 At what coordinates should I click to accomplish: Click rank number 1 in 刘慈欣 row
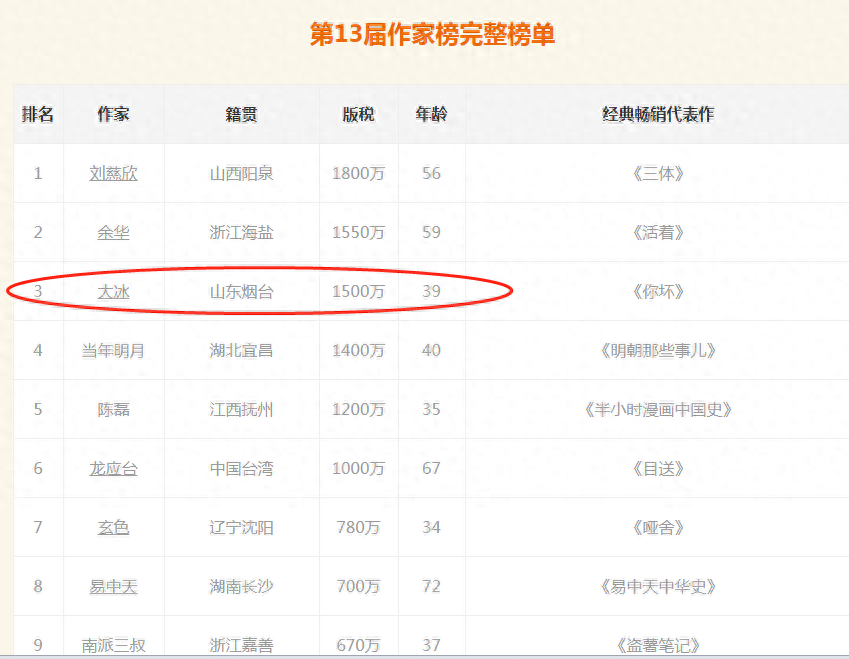point(38,173)
